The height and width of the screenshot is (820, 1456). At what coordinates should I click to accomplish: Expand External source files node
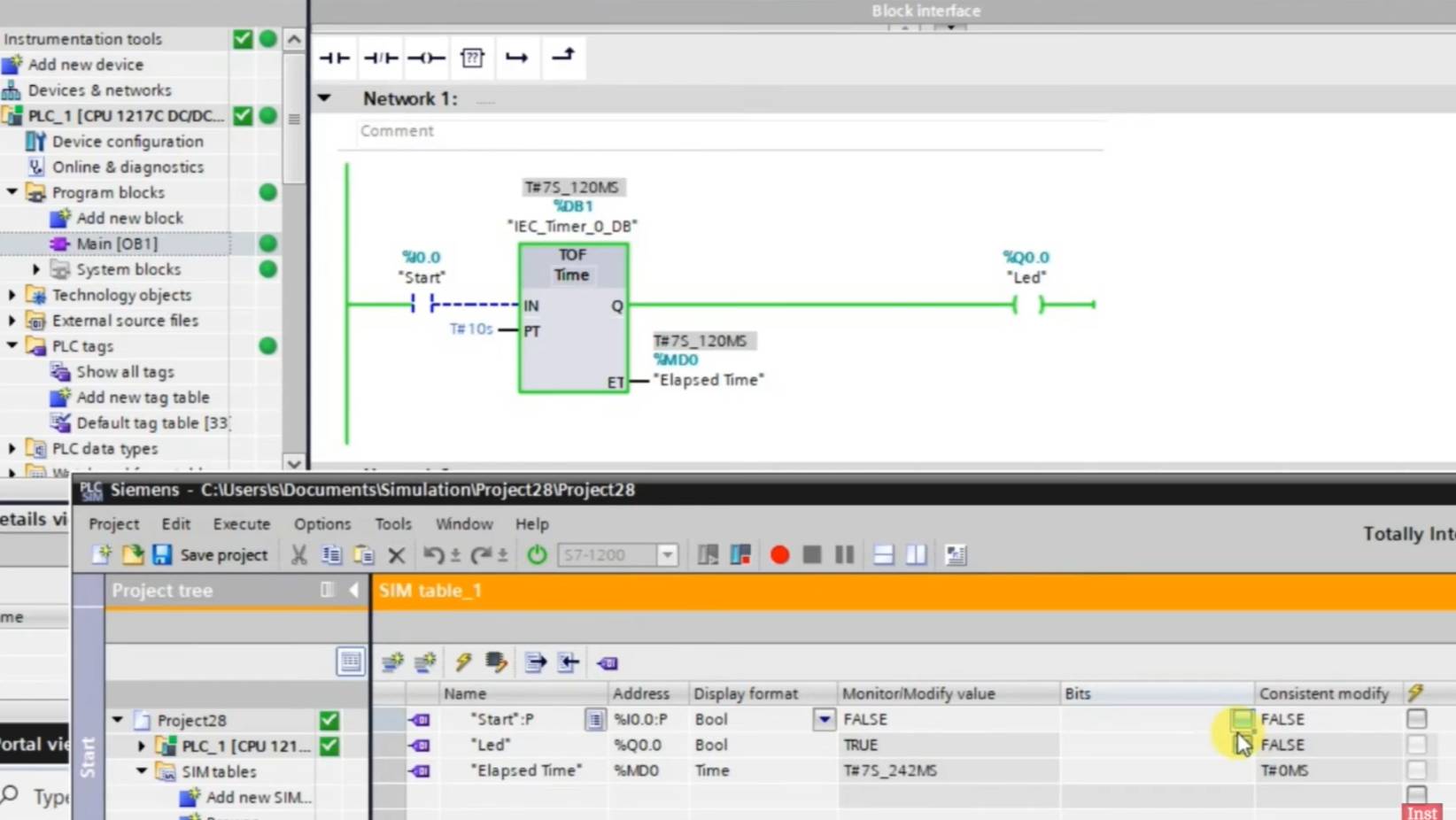point(12,321)
